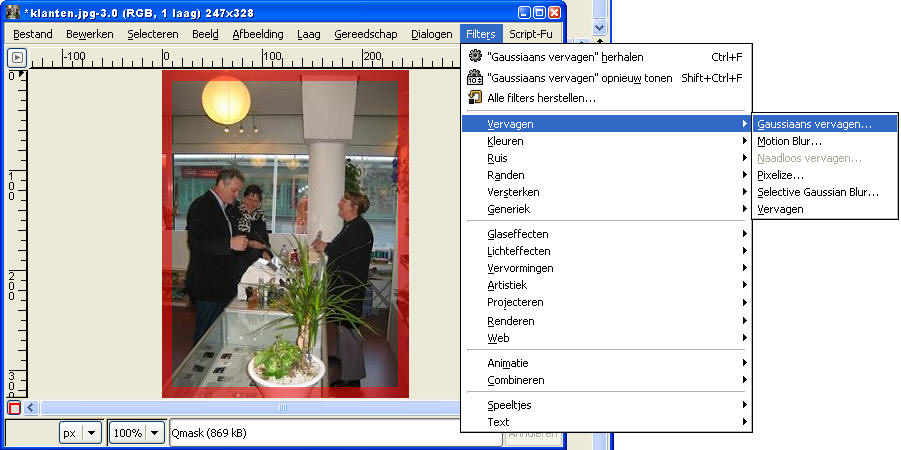Open the Script-Fu menu

pos(530,34)
